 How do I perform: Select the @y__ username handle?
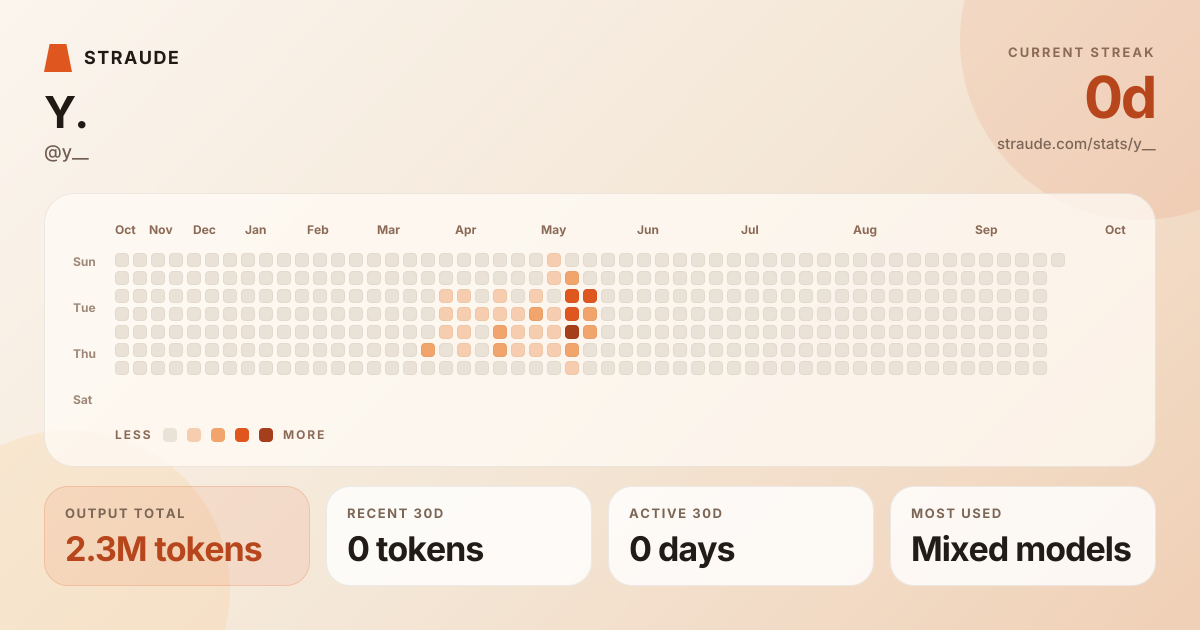point(67,153)
